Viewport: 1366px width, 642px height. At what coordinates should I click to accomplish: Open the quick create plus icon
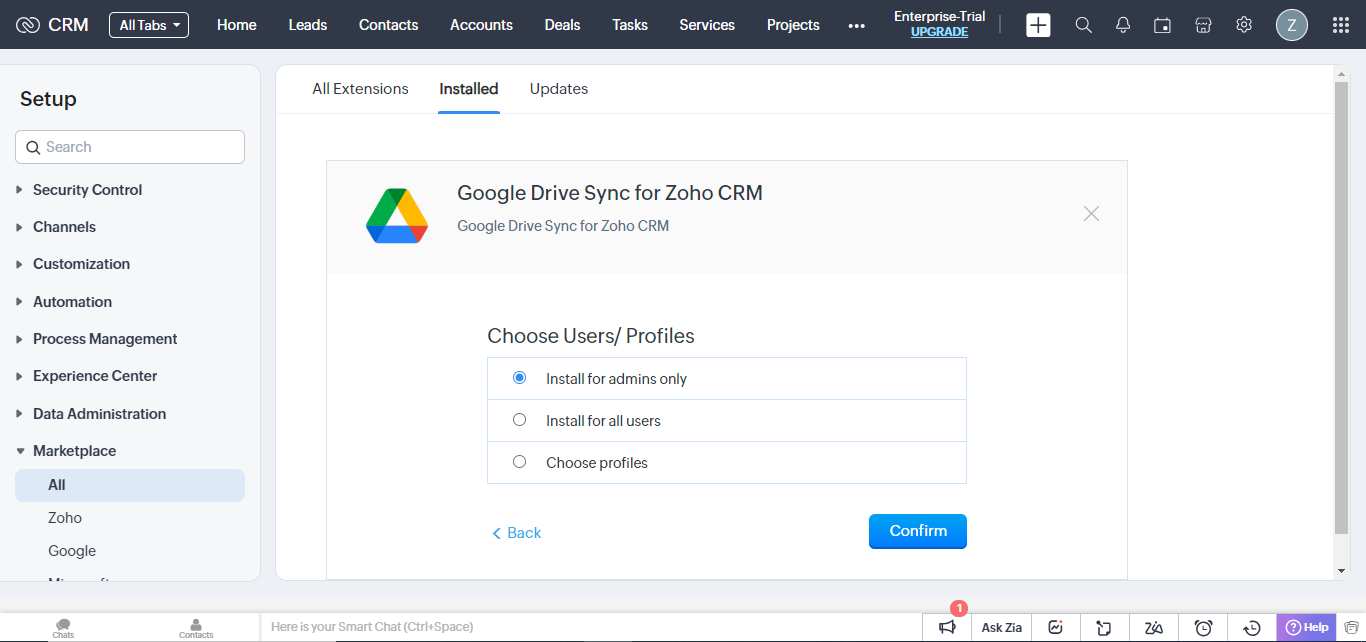tap(1039, 25)
